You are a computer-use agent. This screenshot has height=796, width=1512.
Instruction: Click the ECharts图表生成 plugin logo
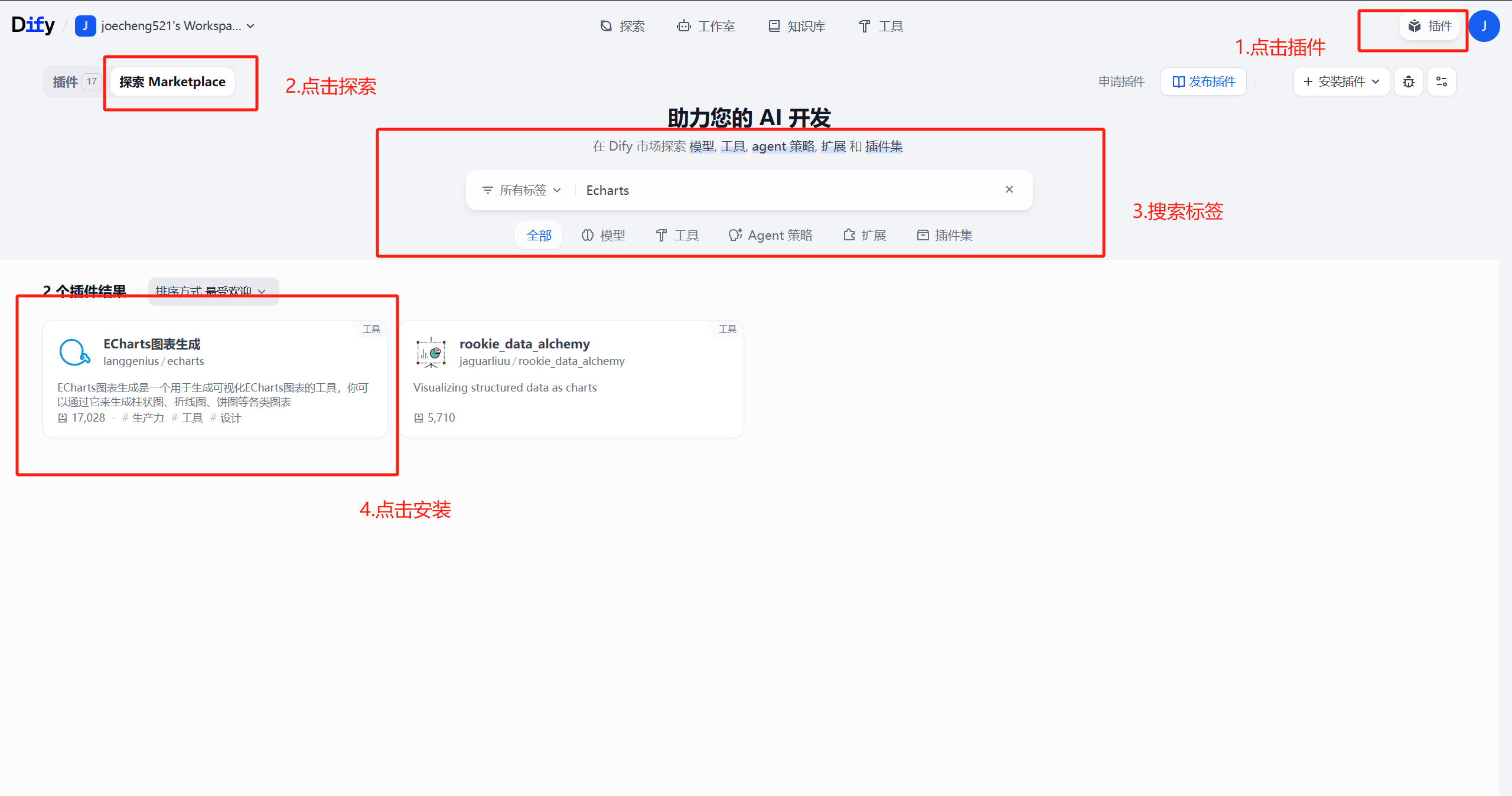point(74,353)
